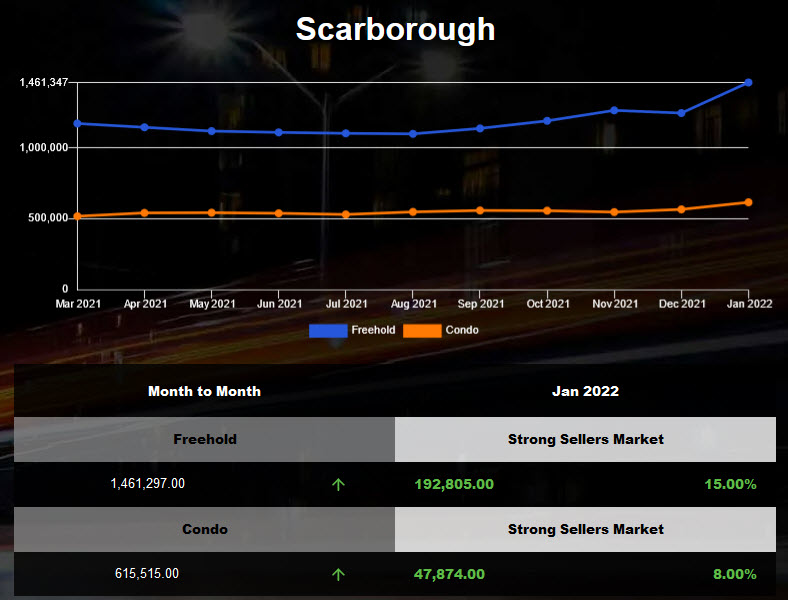Click the Nov 2021 Freehold data point
The image size is (788, 600).
[x=614, y=110]
